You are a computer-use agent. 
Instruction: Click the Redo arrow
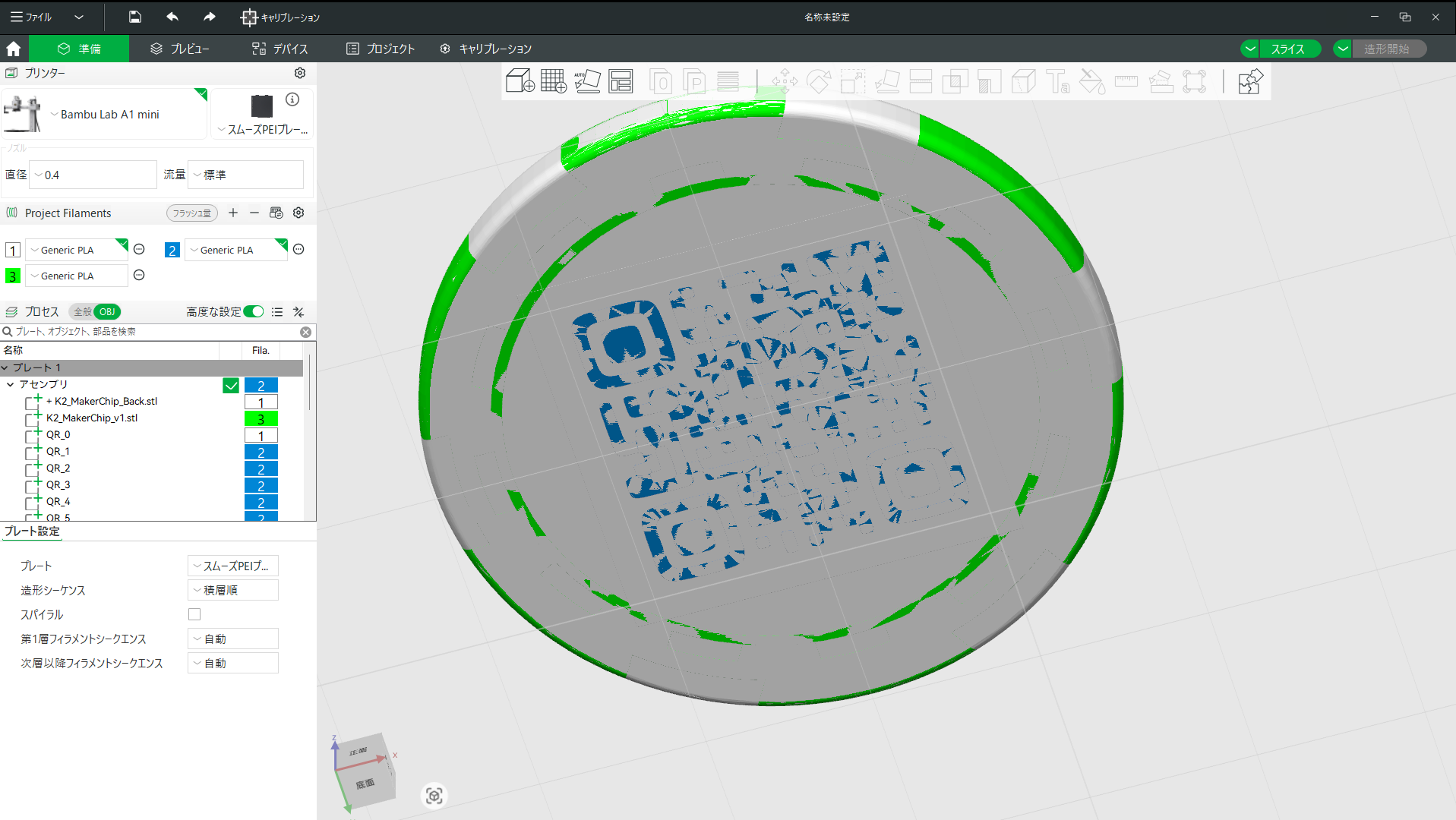[x=209, y=17]
